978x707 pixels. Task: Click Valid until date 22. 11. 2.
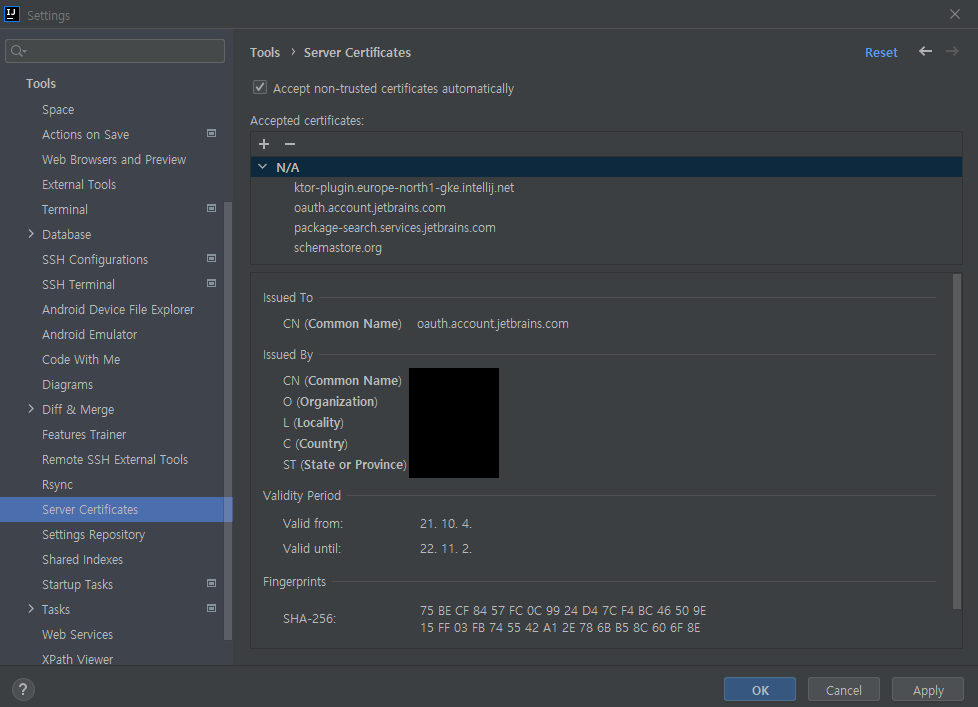click(x=446, y=549)
